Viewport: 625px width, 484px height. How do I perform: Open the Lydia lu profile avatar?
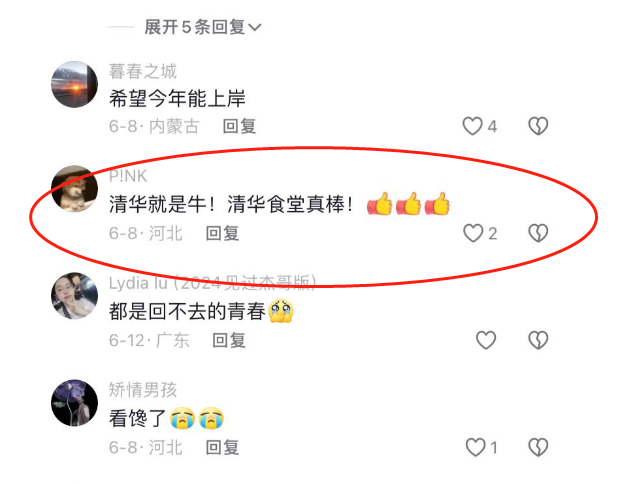coord(75,296)
